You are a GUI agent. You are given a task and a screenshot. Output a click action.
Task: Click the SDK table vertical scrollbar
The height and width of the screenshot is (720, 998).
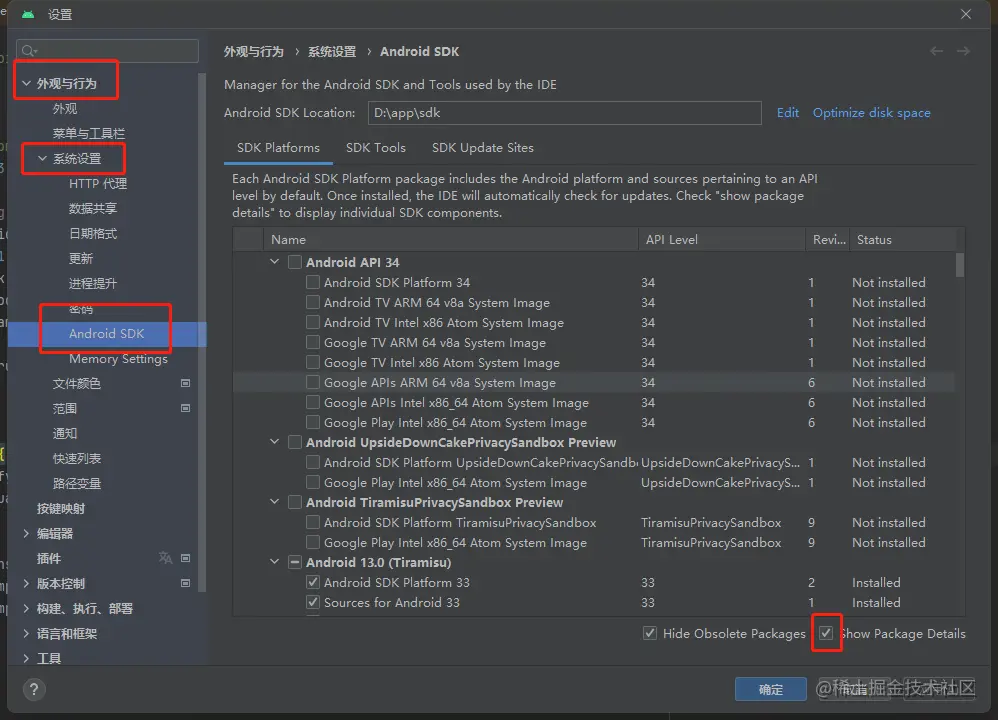pyautogui.click(x=960, y=265)
